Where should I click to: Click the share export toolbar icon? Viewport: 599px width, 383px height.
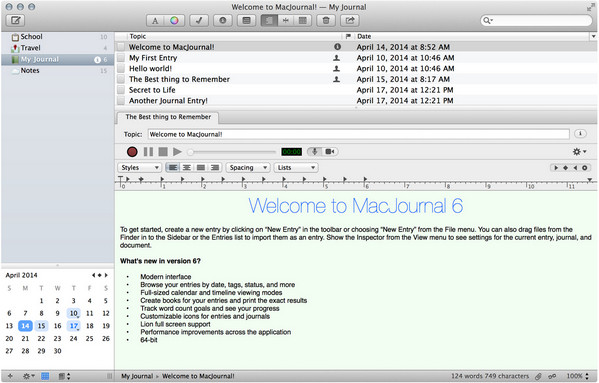[x=350, y=21]
